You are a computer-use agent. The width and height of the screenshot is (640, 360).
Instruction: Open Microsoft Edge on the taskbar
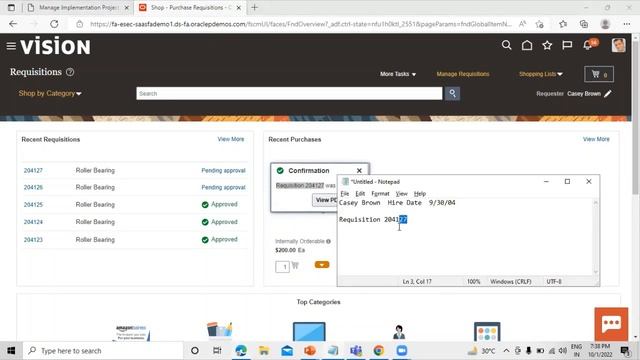point(241,351)
